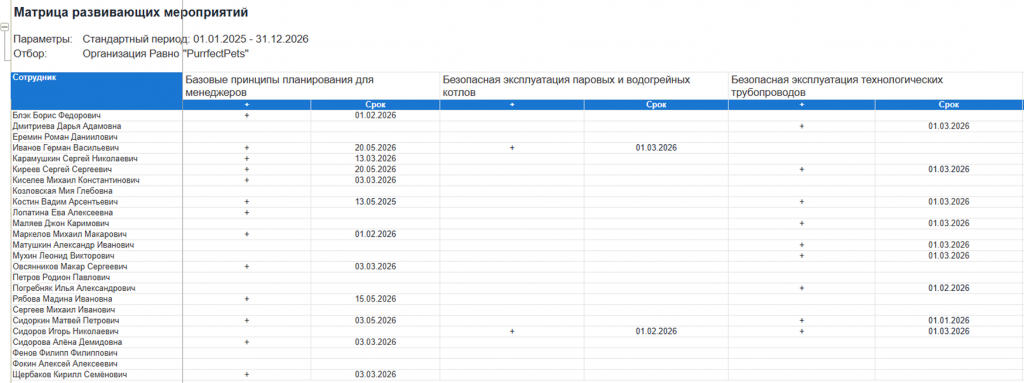Select employee Сидорова Алёна Демидовна
The width and height of the screenshot is (1024, 383).
(67, 342)
